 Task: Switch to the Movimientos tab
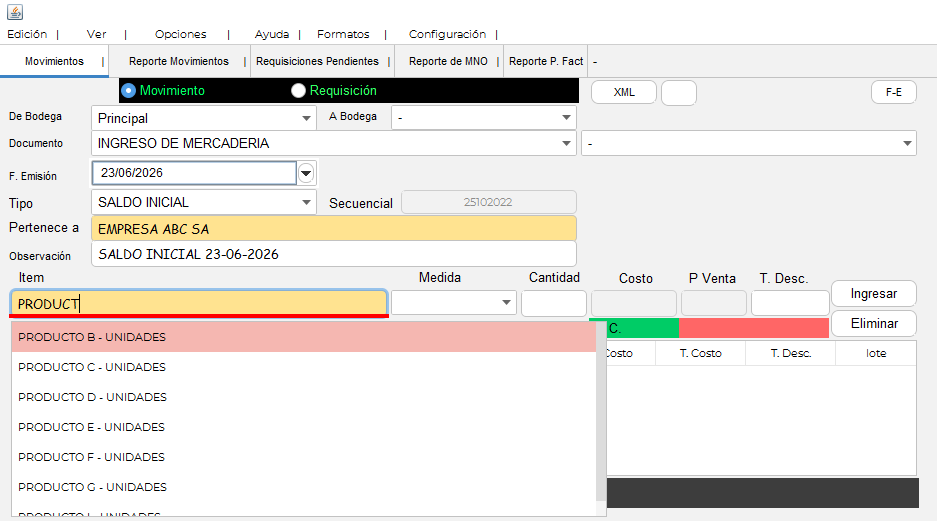(x=54, y=61)
